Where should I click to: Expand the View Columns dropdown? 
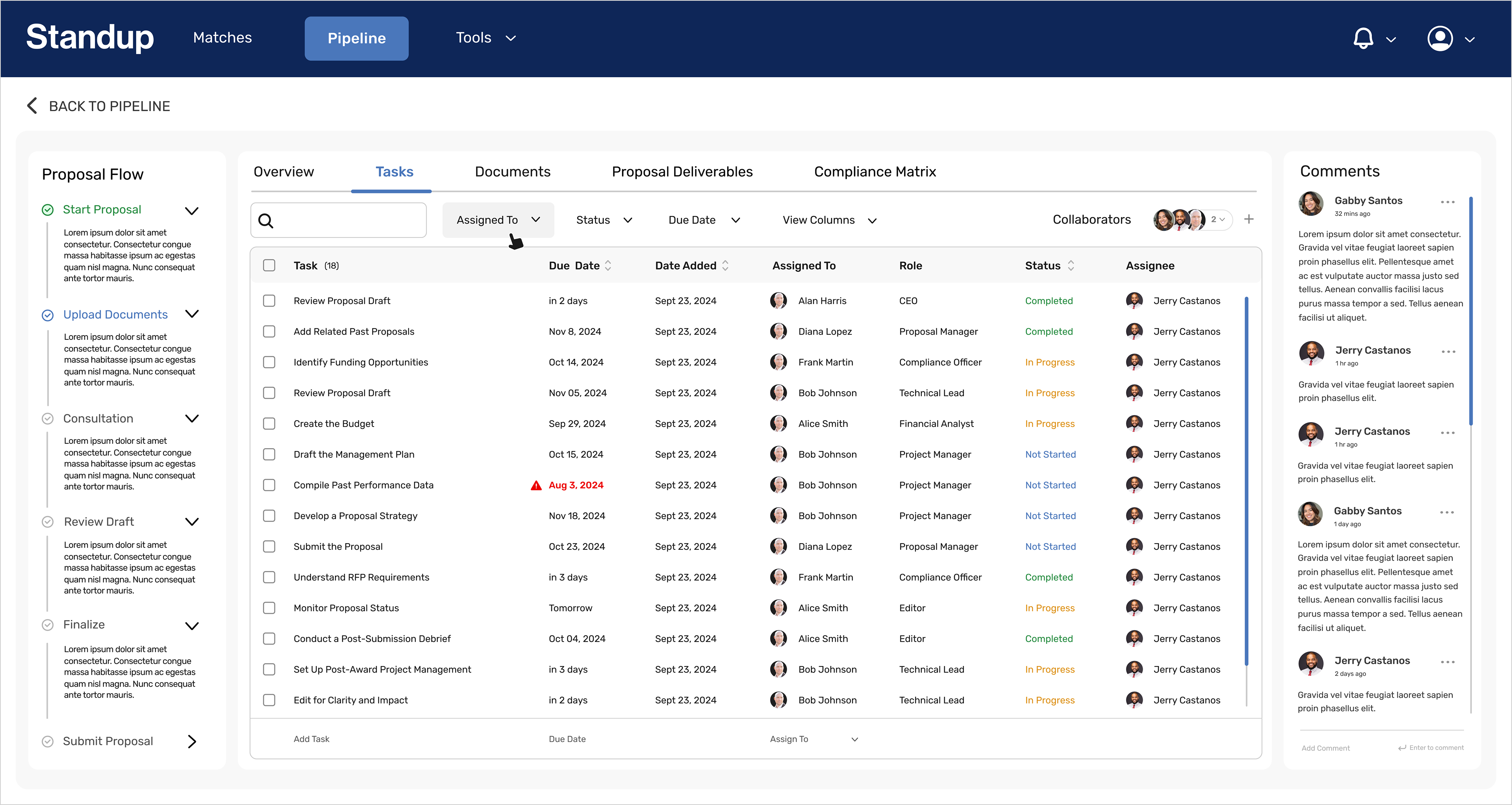[x=829, y=220]
